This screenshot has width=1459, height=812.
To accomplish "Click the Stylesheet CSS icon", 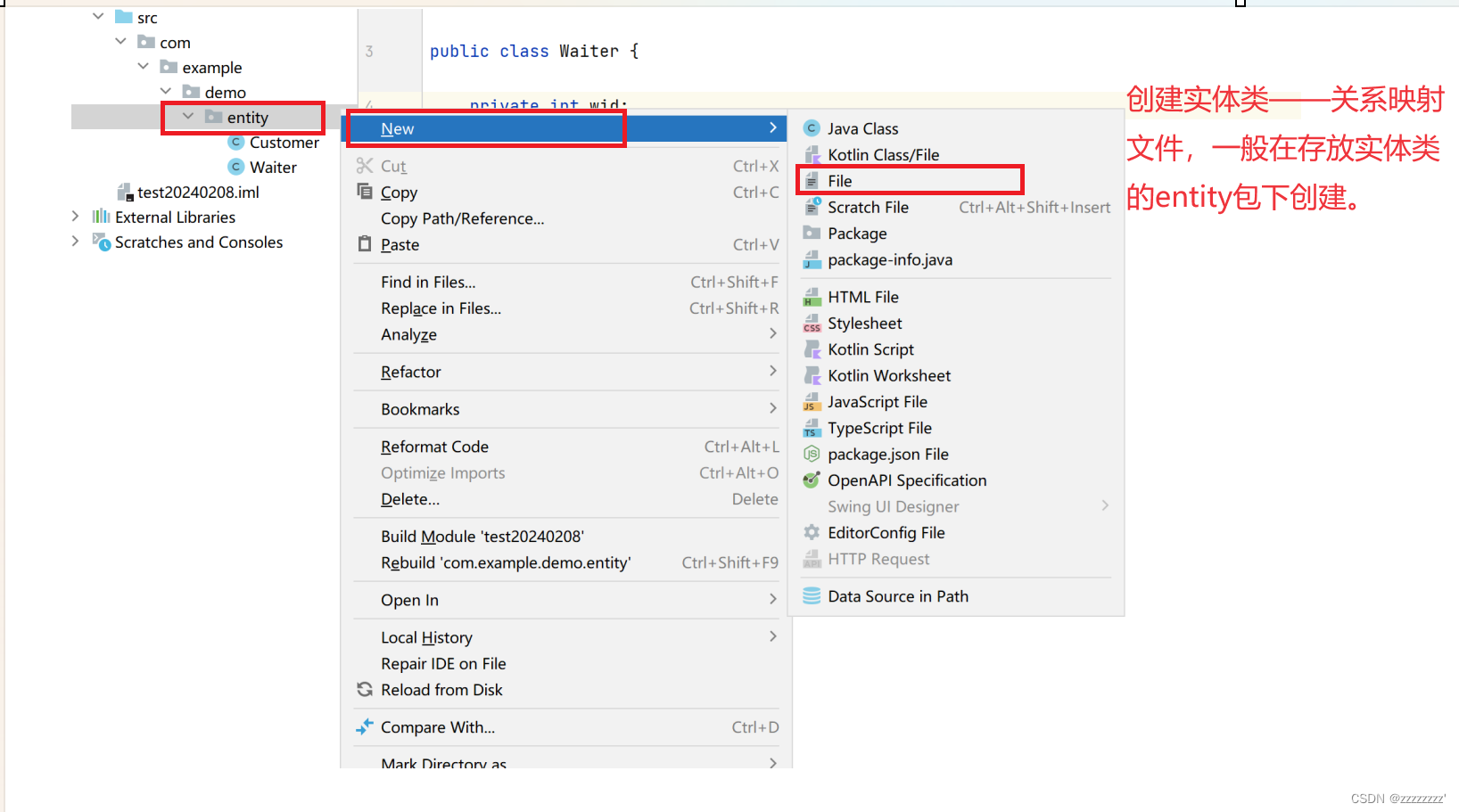I will tap(812, 323).
